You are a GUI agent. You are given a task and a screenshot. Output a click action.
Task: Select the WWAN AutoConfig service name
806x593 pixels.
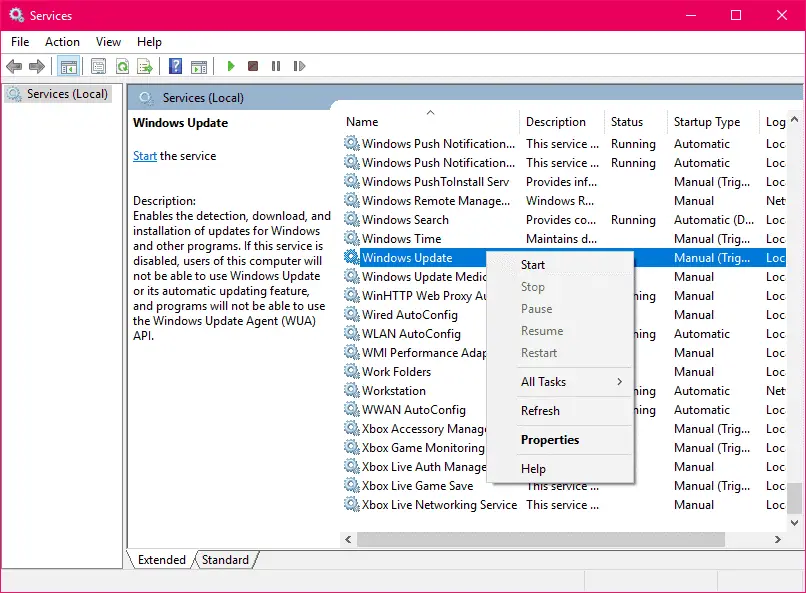click(x=414, y=410)
